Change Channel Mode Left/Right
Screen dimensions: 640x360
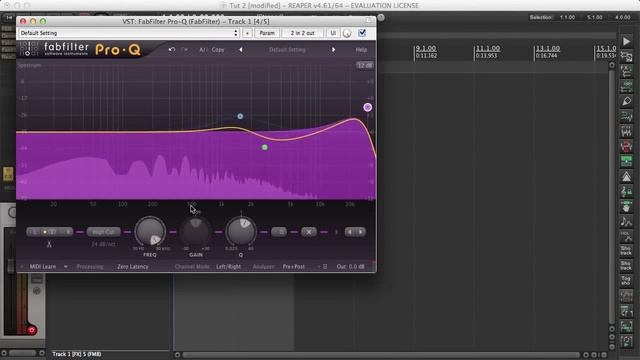[229, 267]
